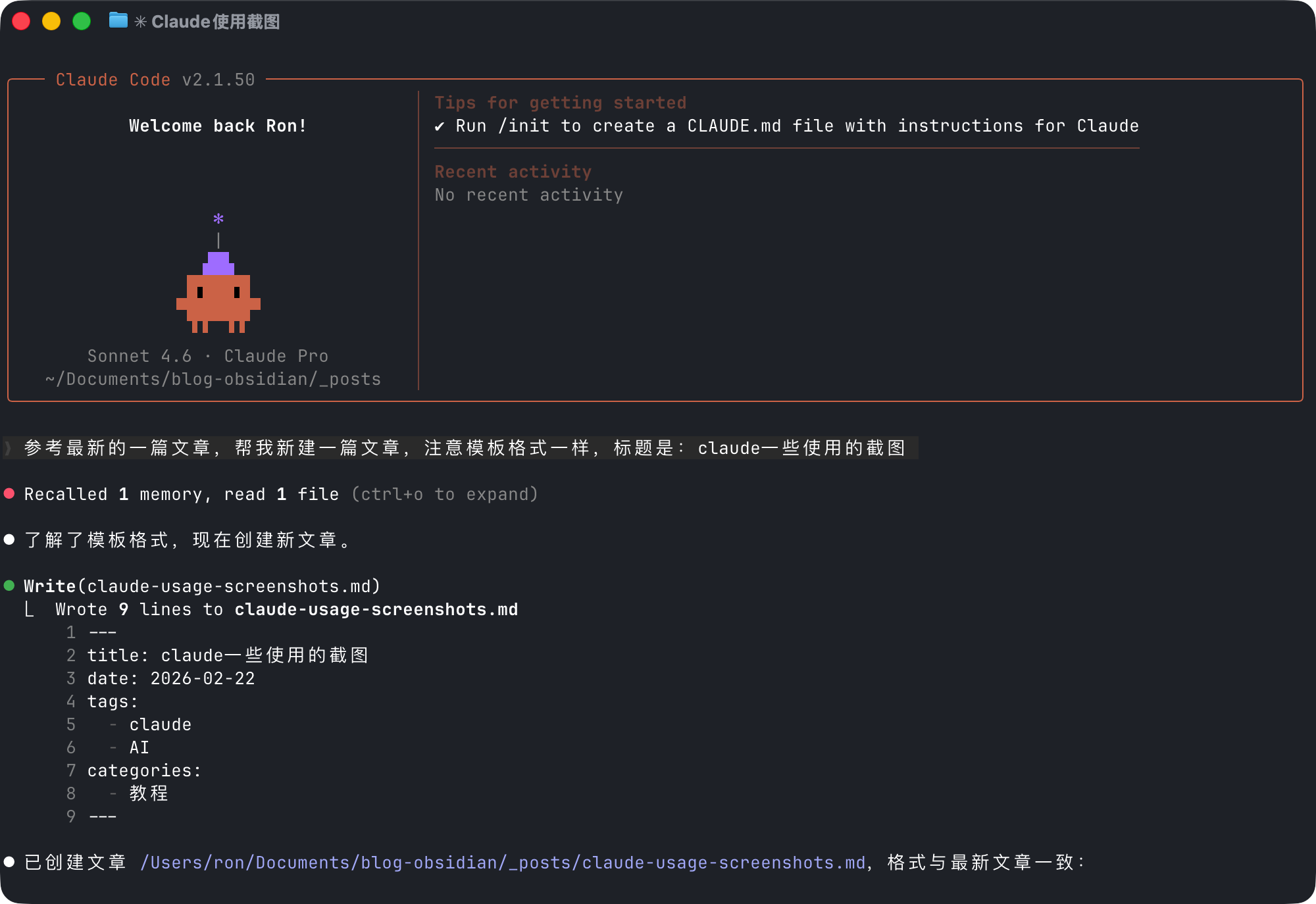Expand the '(ctrl+o to expand)' hint
Screen dimensions: 1316x904
click(445, 494)
